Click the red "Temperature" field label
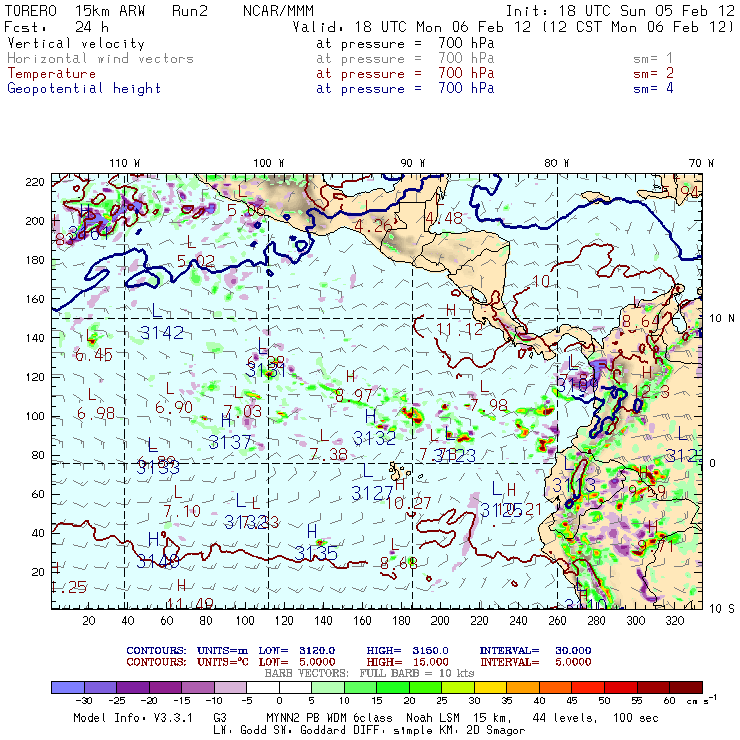Viewport: 740px width, 740px height. pyautogui.click(x=51, y=74)
